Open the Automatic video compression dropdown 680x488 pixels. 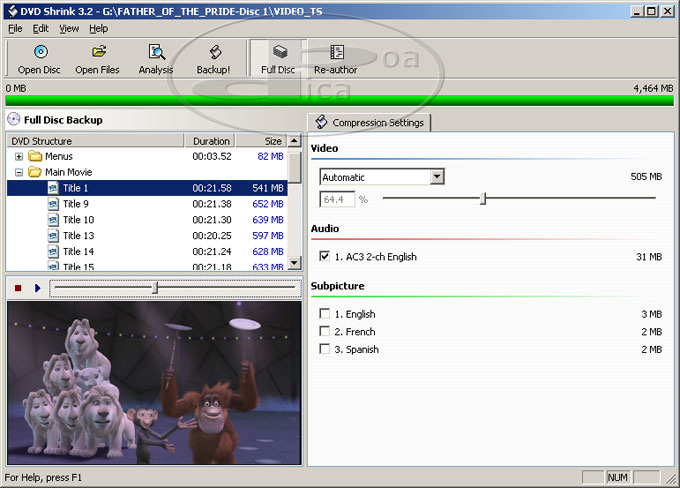click(436, 177)
